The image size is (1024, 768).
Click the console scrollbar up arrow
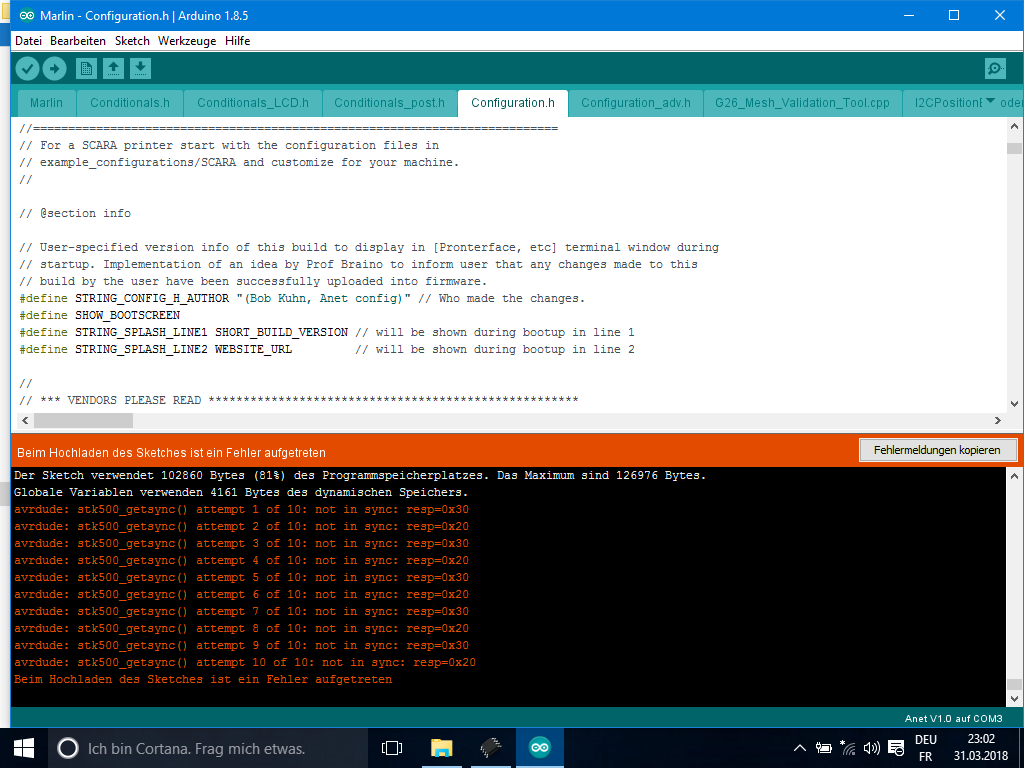point(1014,476)
